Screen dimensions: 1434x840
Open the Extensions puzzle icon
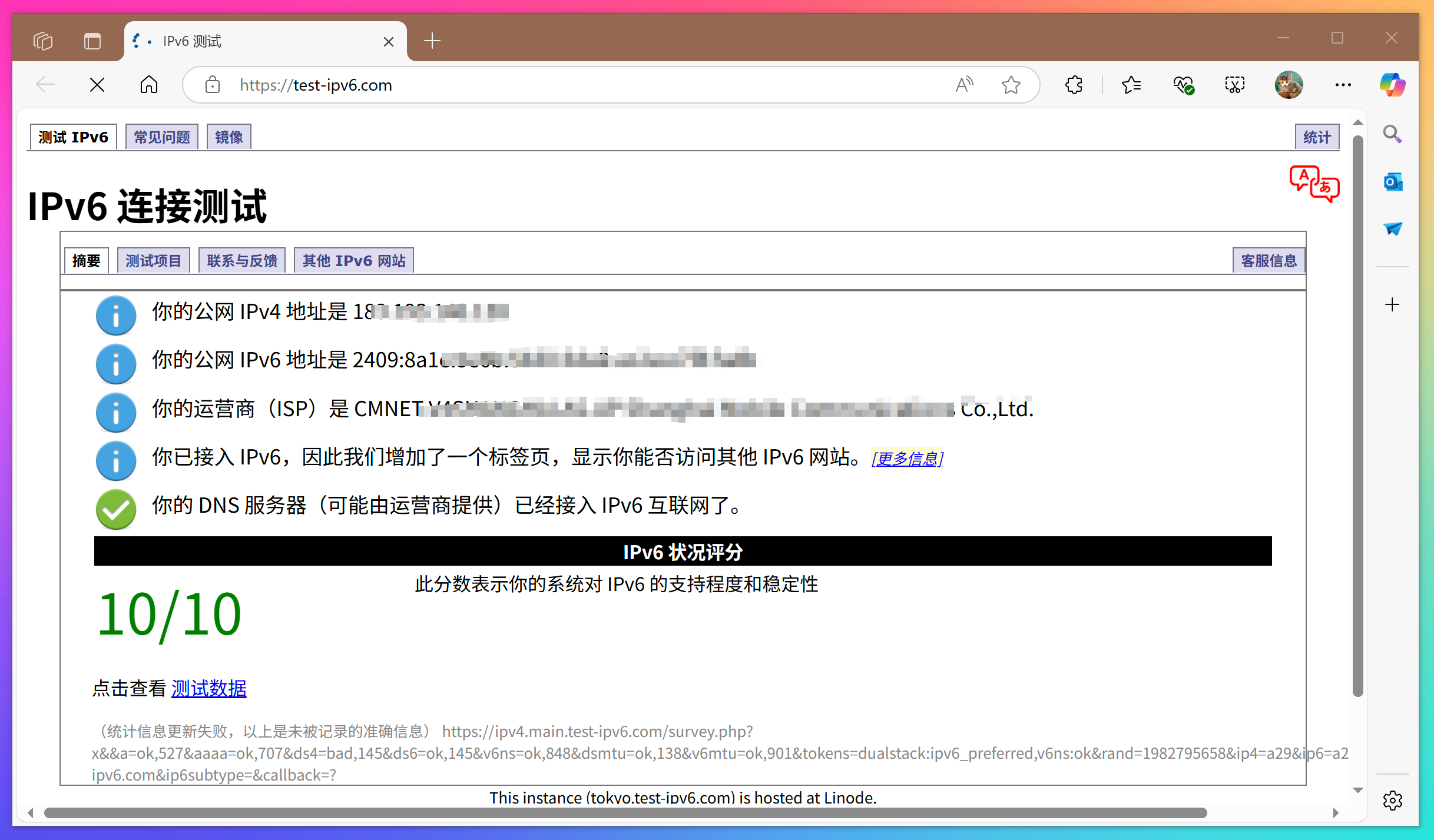point(1073,85)
